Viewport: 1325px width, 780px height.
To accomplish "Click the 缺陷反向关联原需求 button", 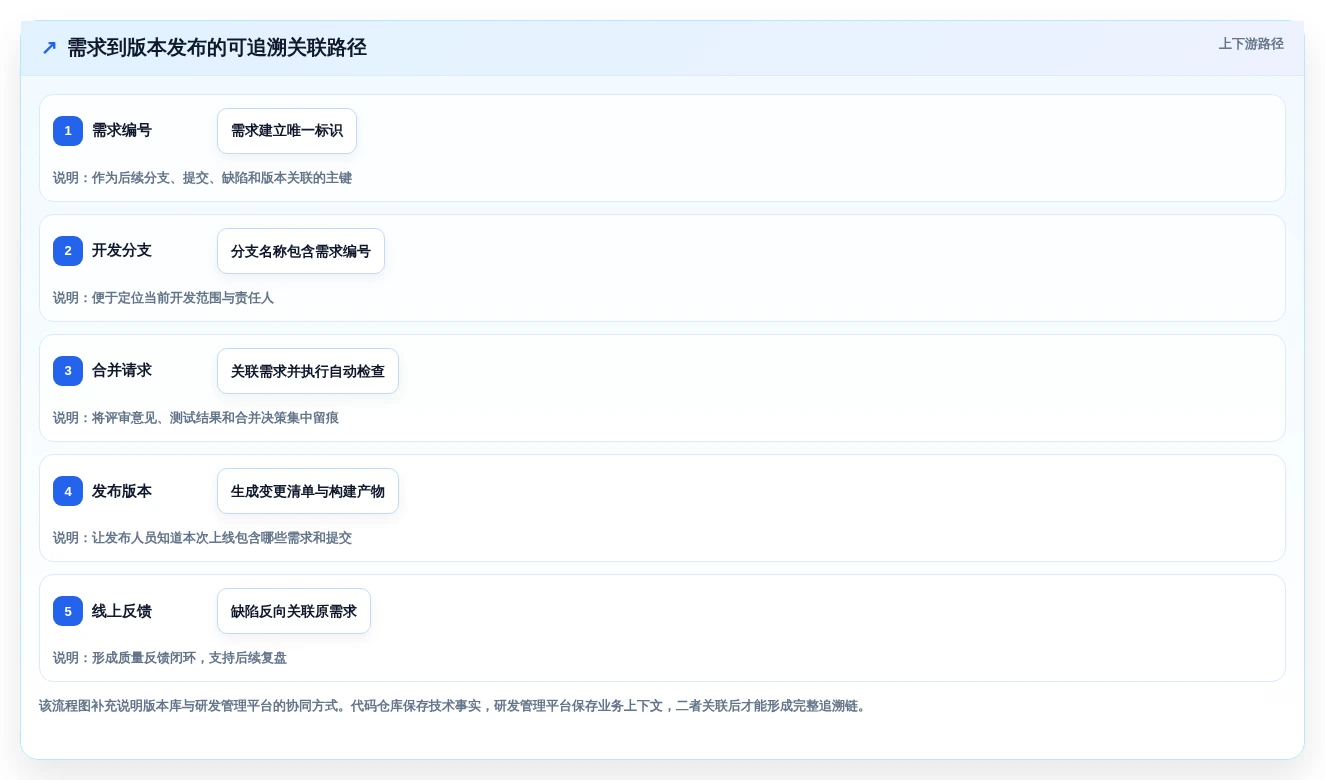I will [294, 611].
